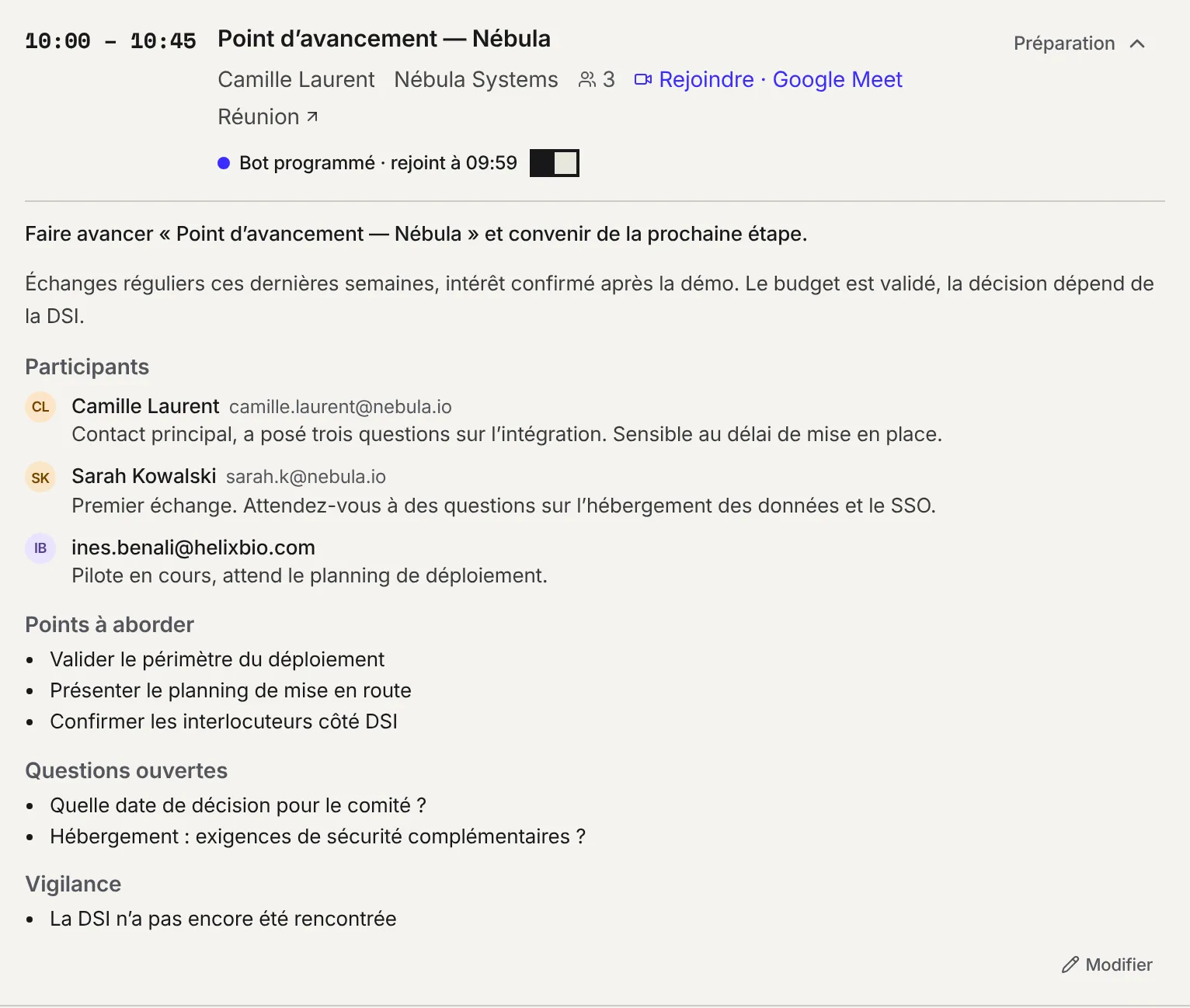
Task: Click the email camille.laurent@nebula.io
Action: [x=340, y=407]
